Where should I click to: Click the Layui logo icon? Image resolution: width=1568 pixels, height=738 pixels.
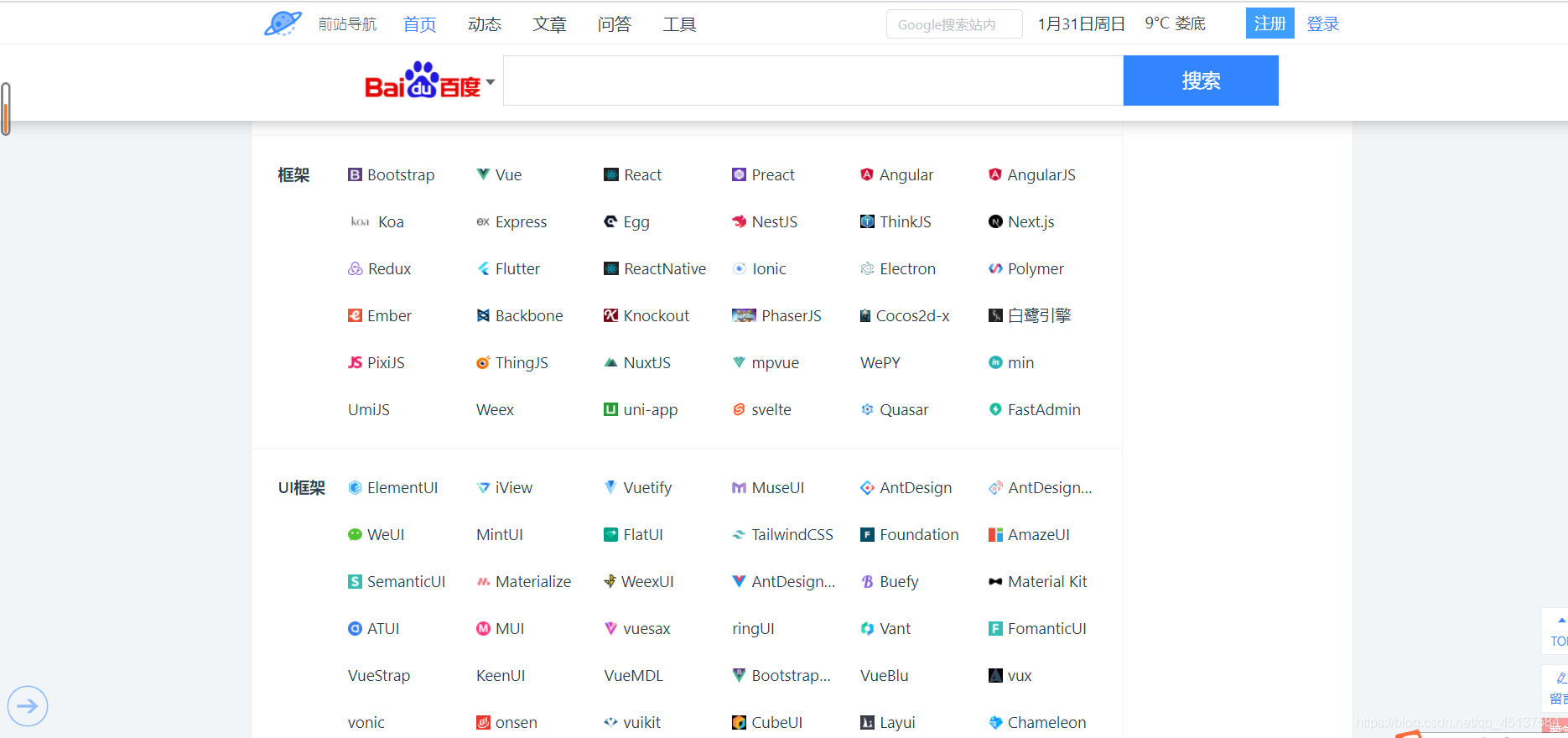point(867,722)
